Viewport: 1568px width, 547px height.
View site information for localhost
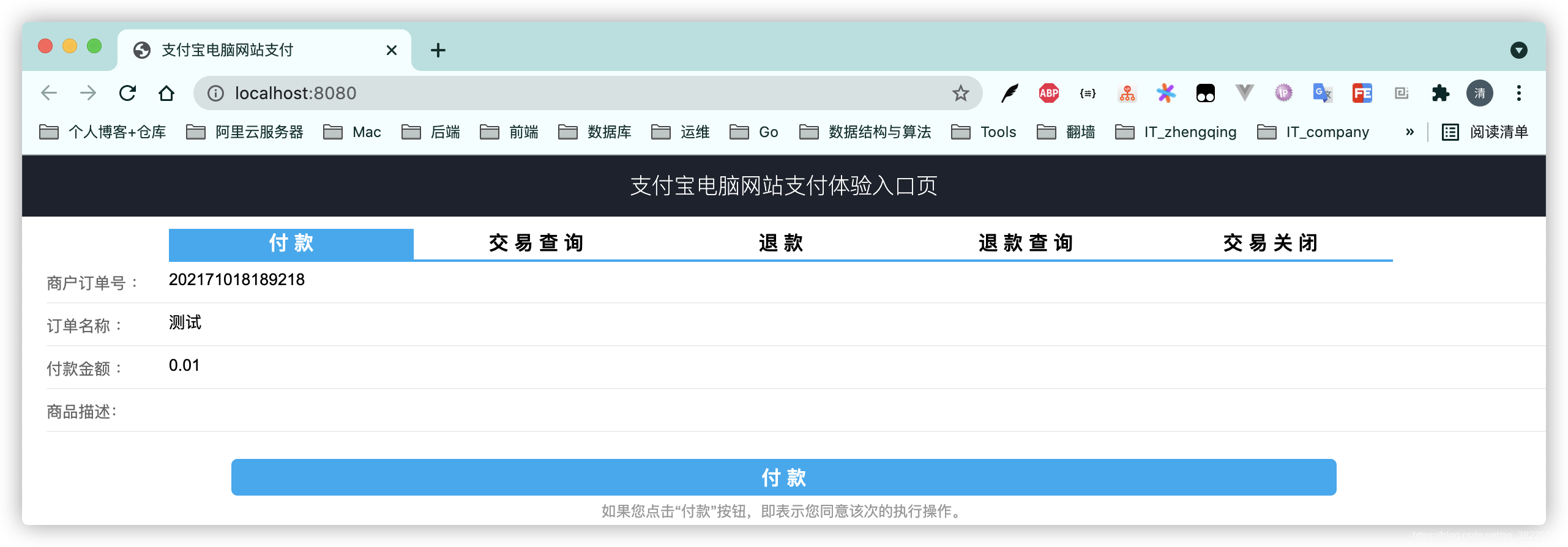pos(215,93)
